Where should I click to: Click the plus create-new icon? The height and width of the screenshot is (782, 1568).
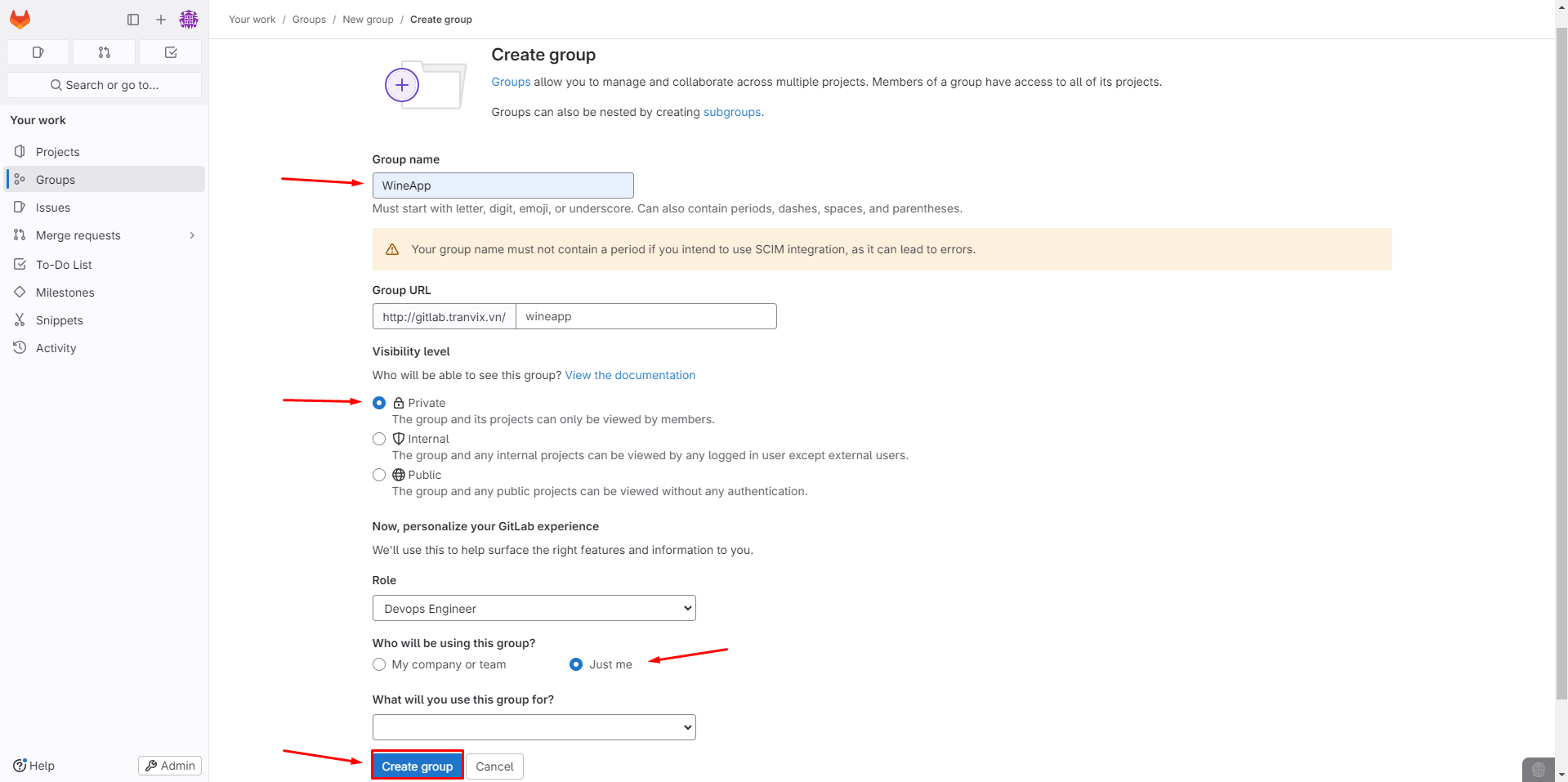[161, 20]
